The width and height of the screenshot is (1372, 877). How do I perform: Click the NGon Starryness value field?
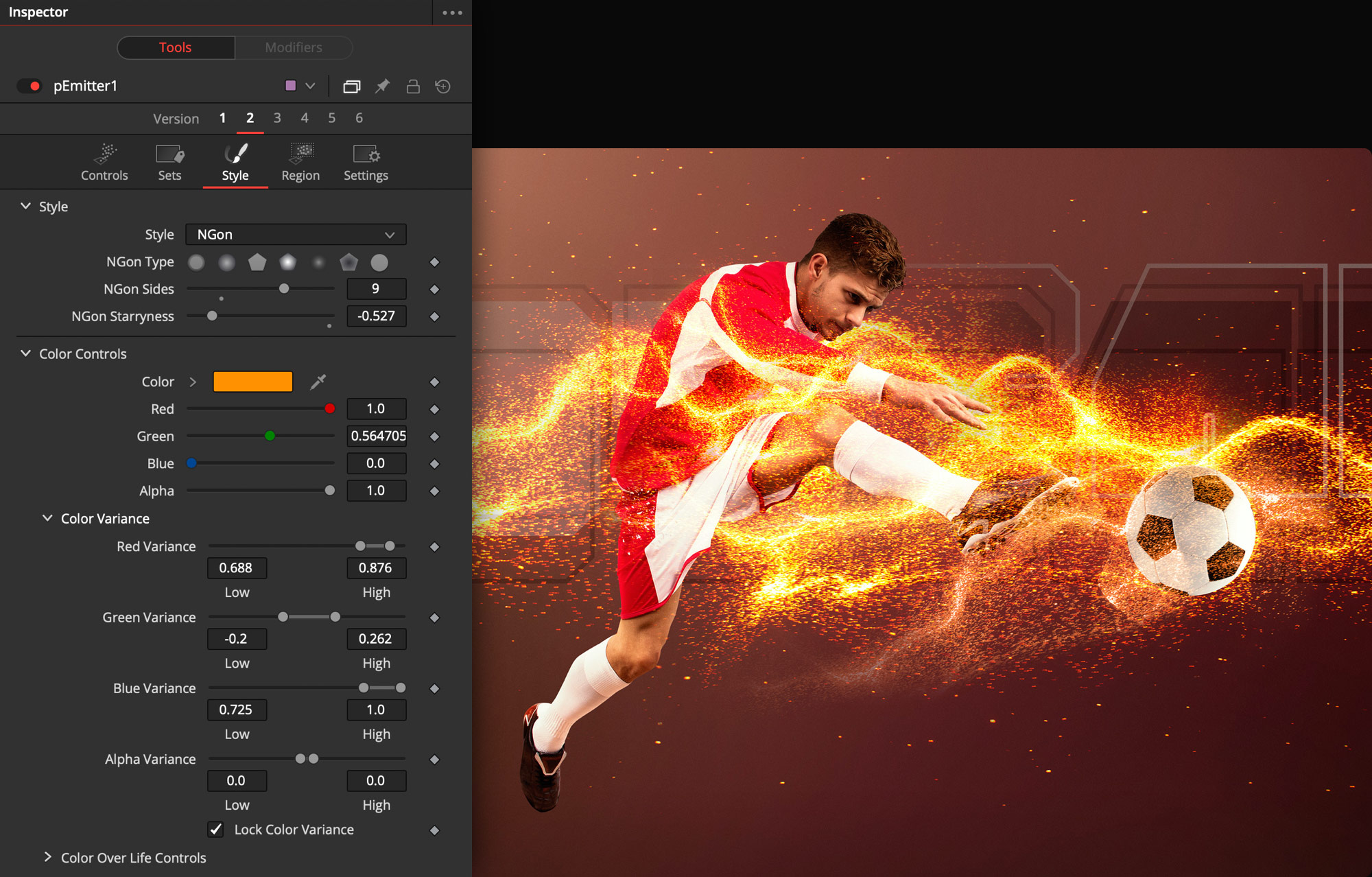[377, 316]
